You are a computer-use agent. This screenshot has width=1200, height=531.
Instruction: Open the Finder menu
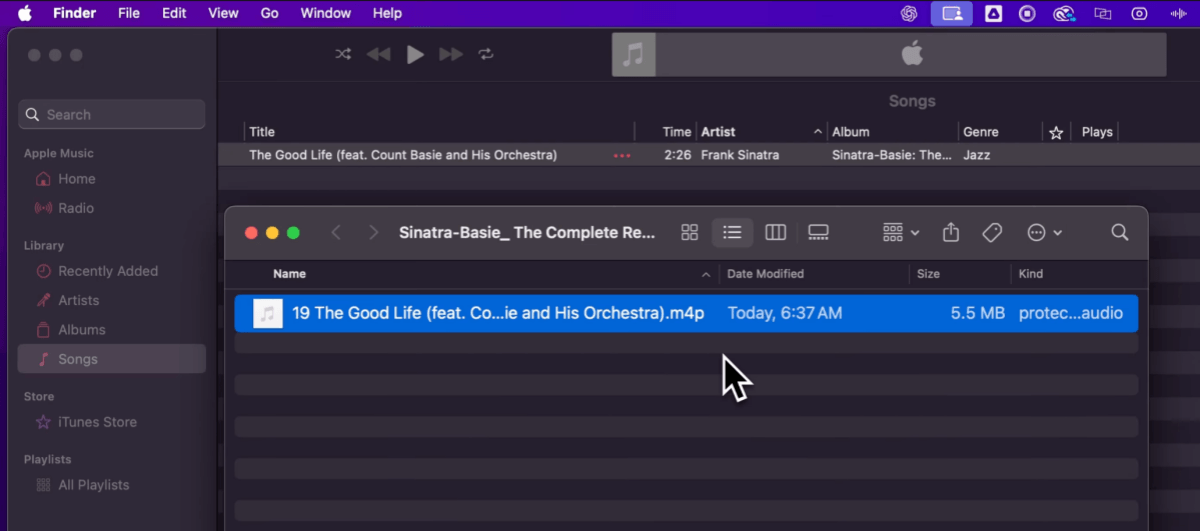(74, 13)
